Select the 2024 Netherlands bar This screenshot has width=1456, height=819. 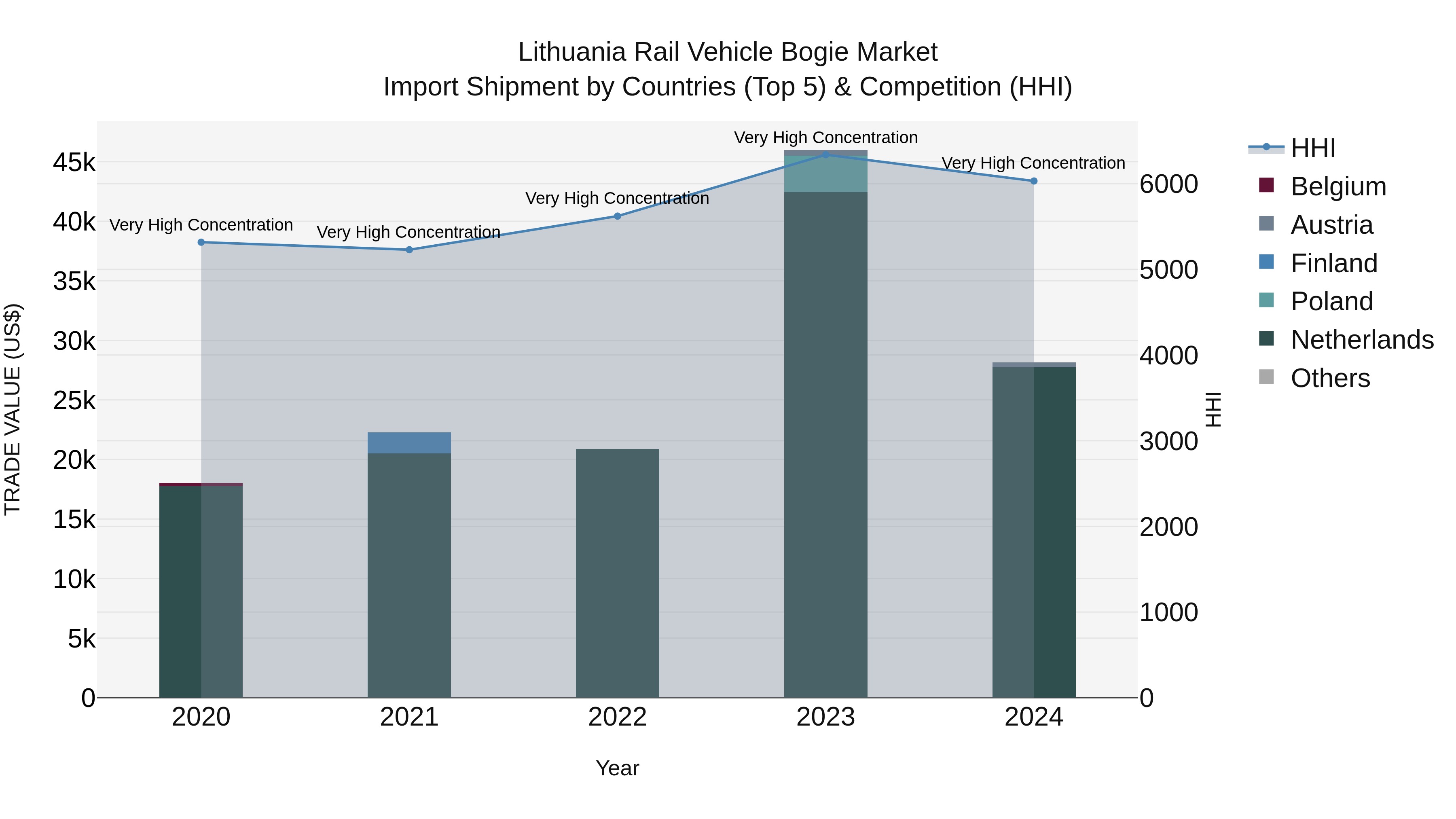[x=1034, y=532]
